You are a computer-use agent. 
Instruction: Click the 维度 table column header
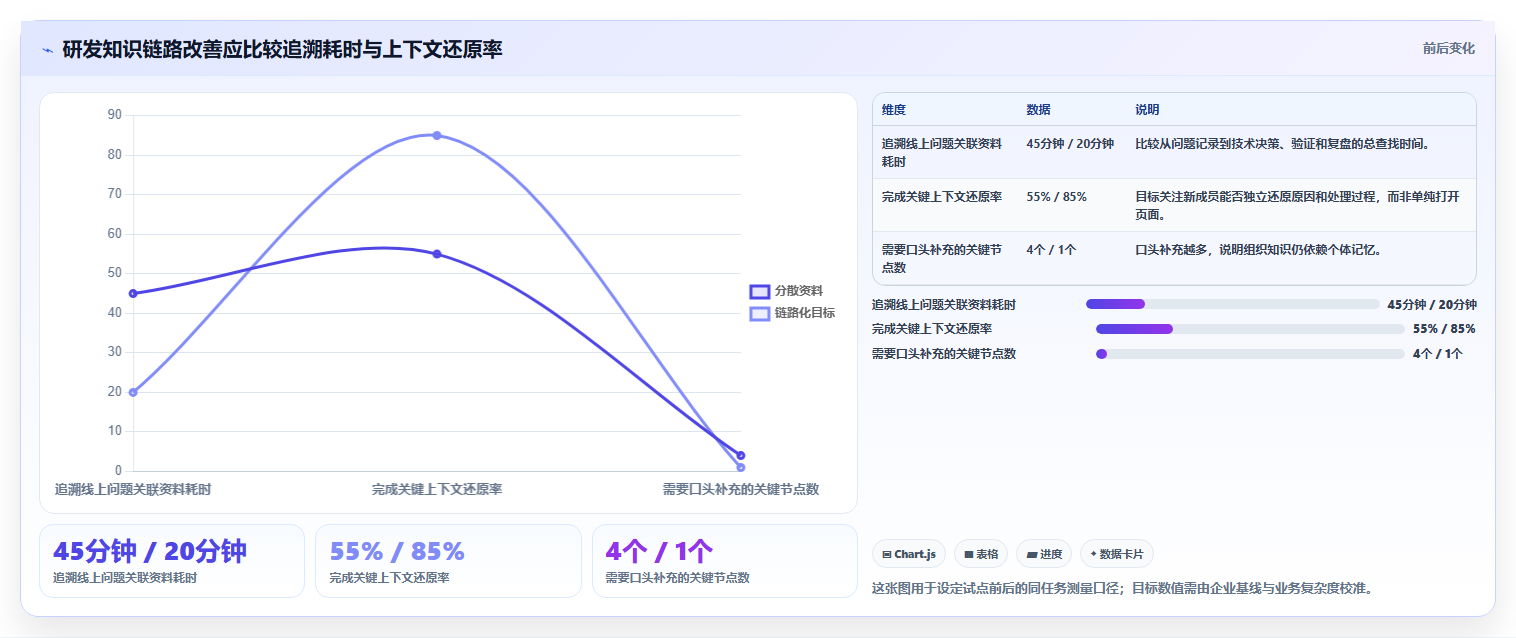[x=894, y=110]
